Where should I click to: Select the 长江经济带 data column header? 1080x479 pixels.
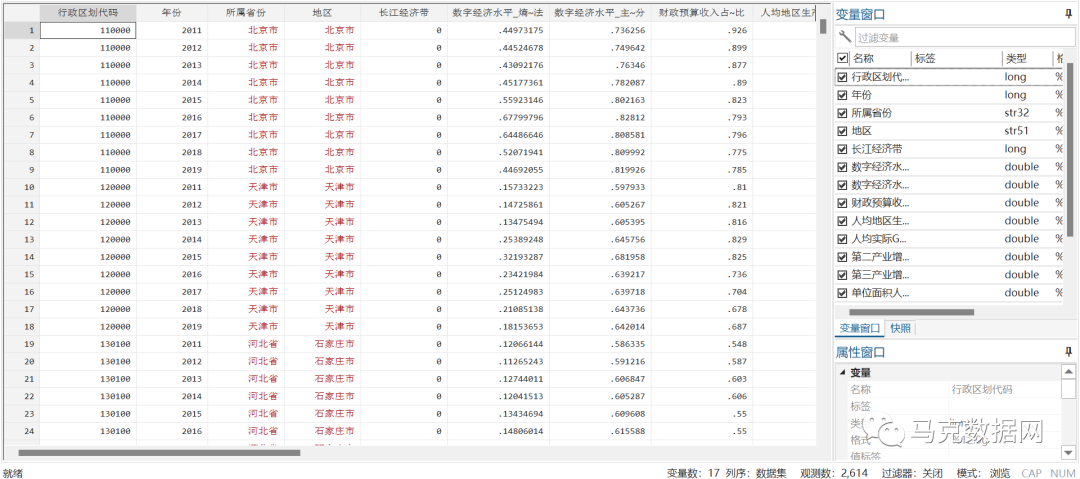(x=404, y=12)
